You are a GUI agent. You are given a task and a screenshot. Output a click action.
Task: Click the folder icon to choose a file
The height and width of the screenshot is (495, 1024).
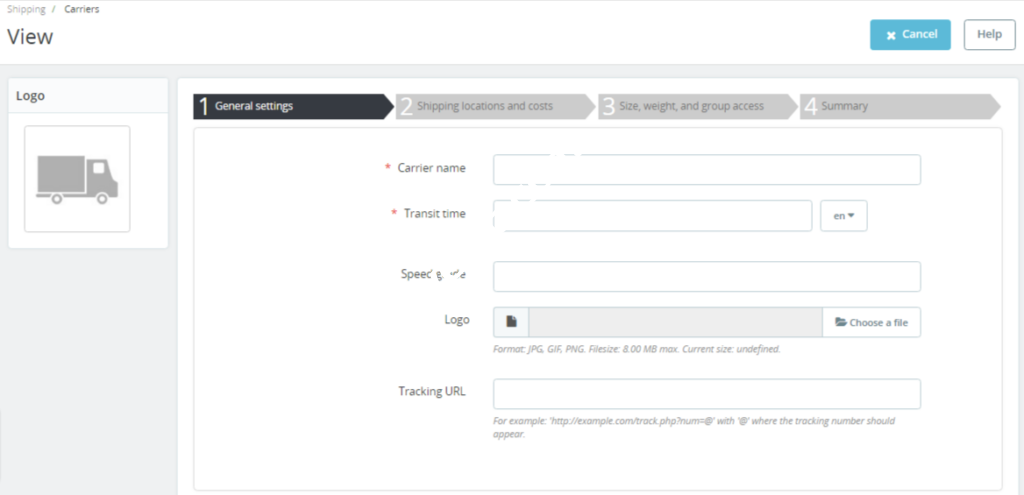coord(841,322)
